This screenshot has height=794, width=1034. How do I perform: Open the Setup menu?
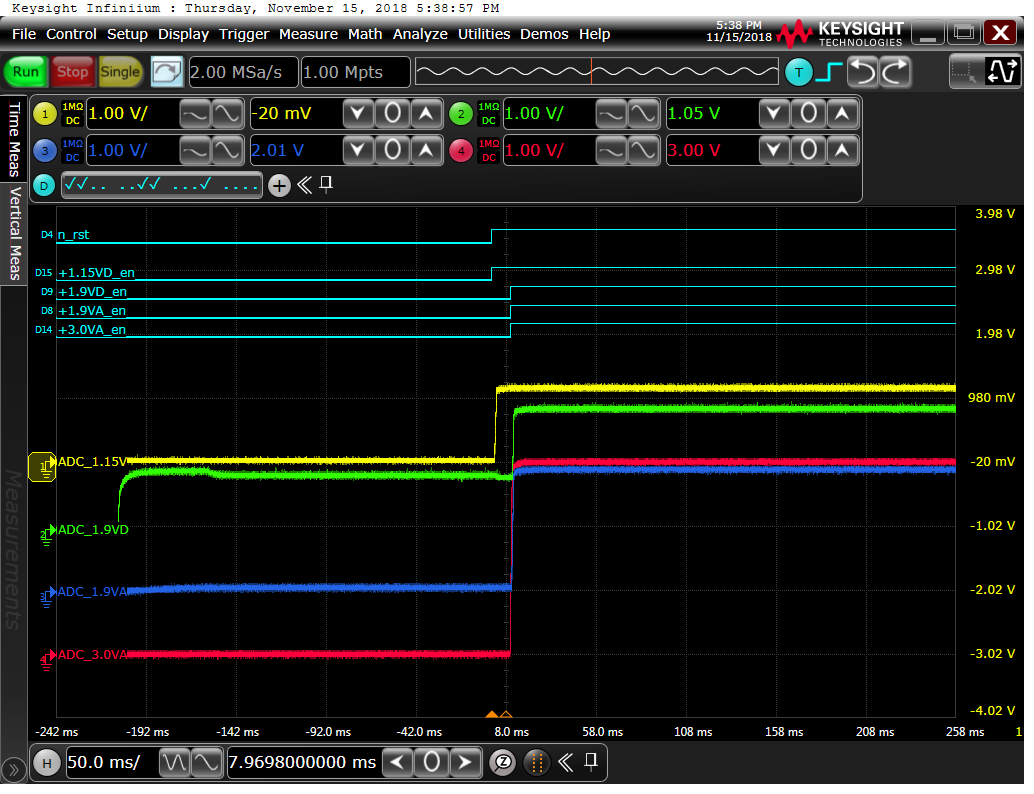pyautogui.click(x=127, y=34)
